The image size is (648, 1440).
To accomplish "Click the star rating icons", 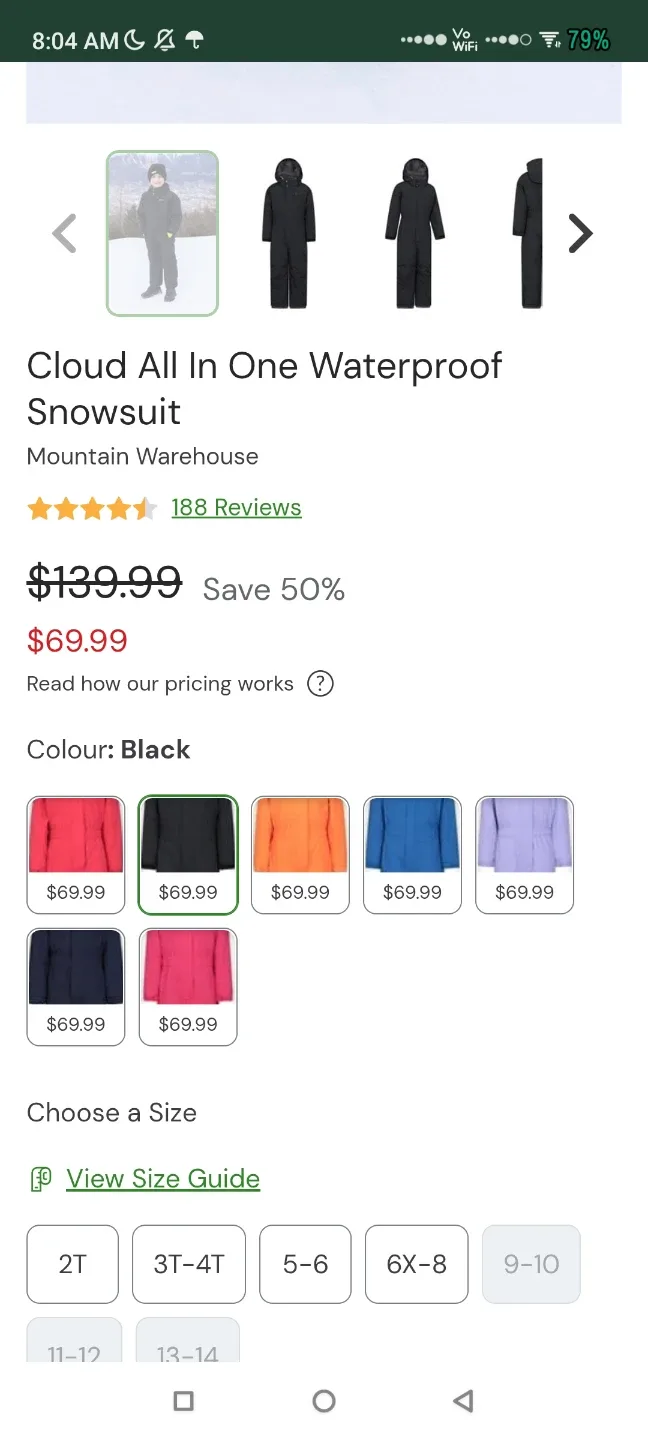I will click(x=92, y=508).
